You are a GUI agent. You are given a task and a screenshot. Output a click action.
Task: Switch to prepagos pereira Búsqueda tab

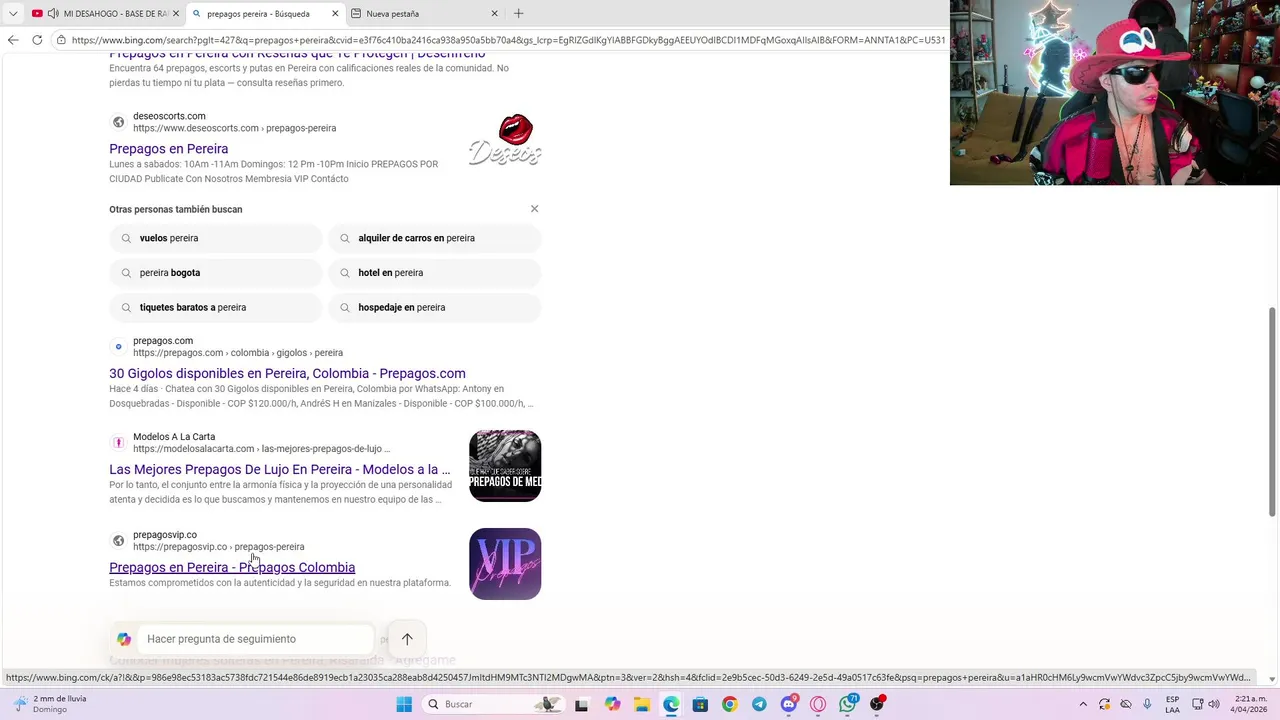tap(265, 13)
